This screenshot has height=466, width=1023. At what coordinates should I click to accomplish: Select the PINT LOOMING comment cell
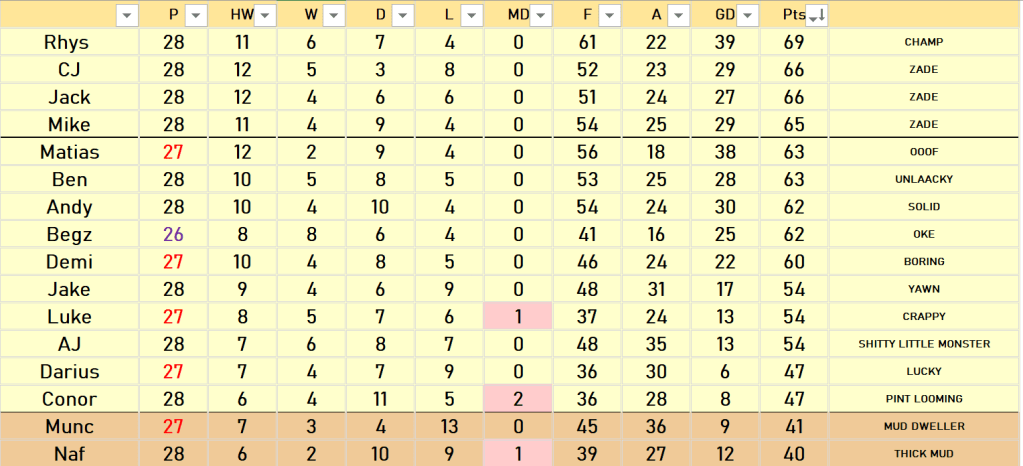(923, 399)
